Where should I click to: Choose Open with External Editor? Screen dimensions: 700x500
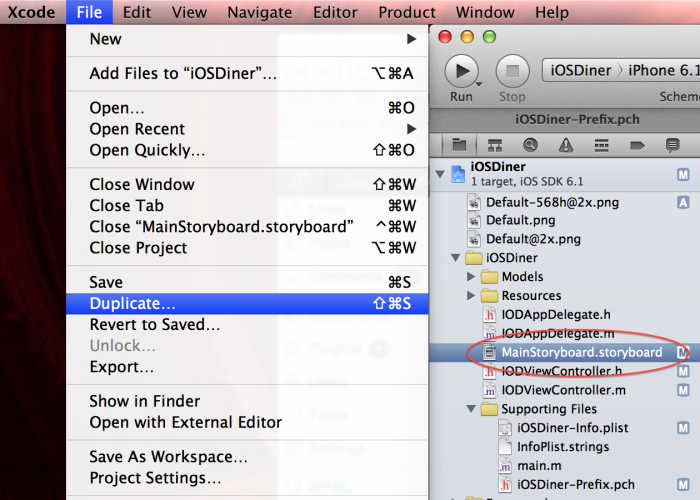click(247, 423)
